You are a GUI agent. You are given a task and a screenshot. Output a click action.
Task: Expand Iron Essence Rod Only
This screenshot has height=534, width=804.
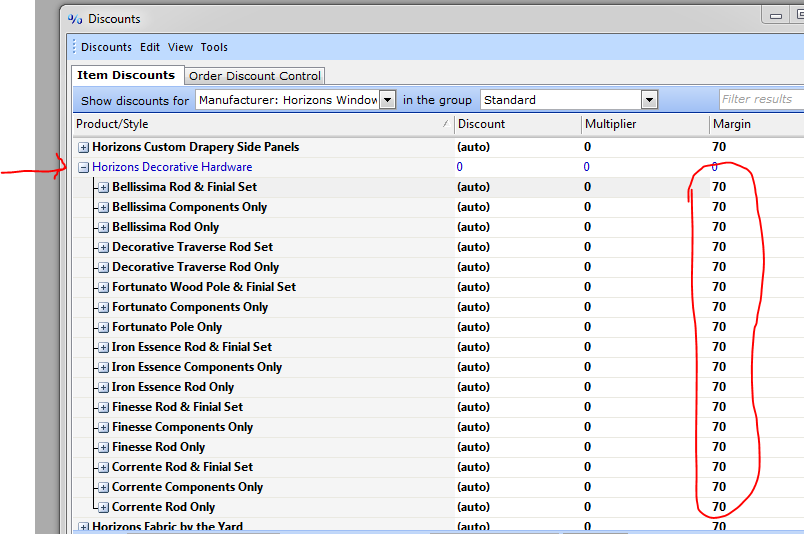pos(104,388)
